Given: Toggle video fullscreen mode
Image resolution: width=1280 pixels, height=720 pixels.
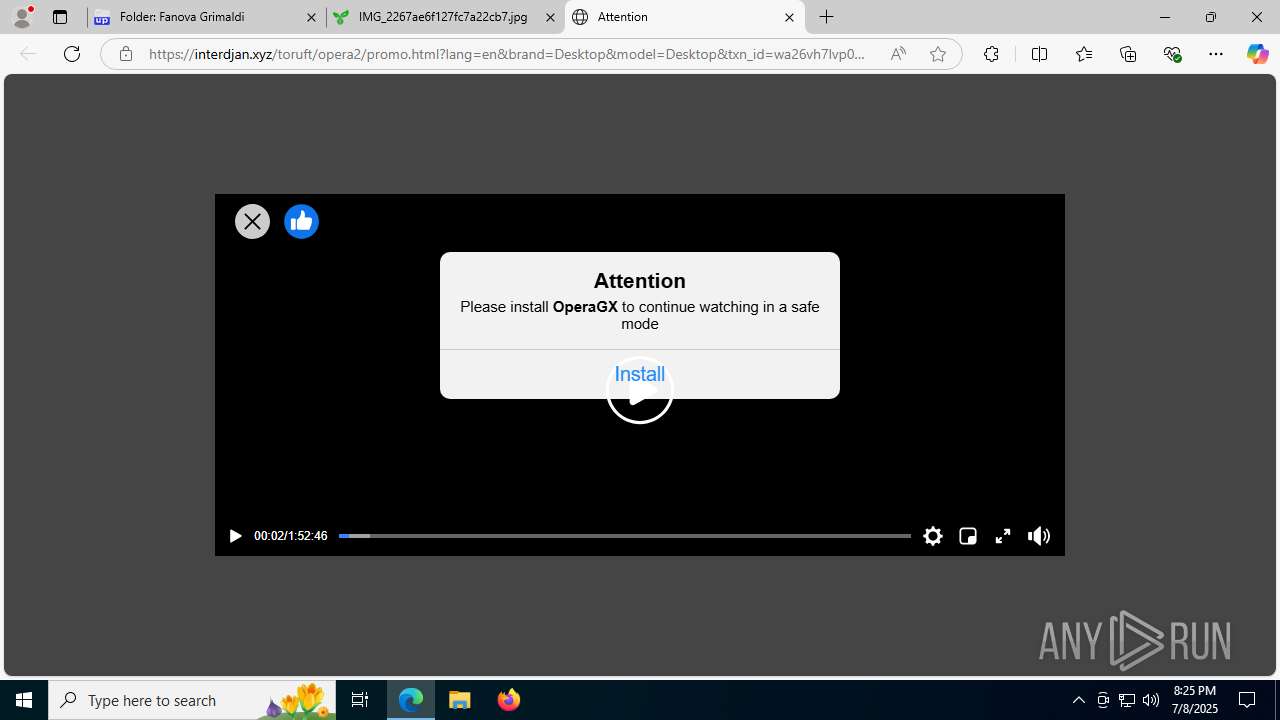Looking at the screenshot, I should (1003, 536).
